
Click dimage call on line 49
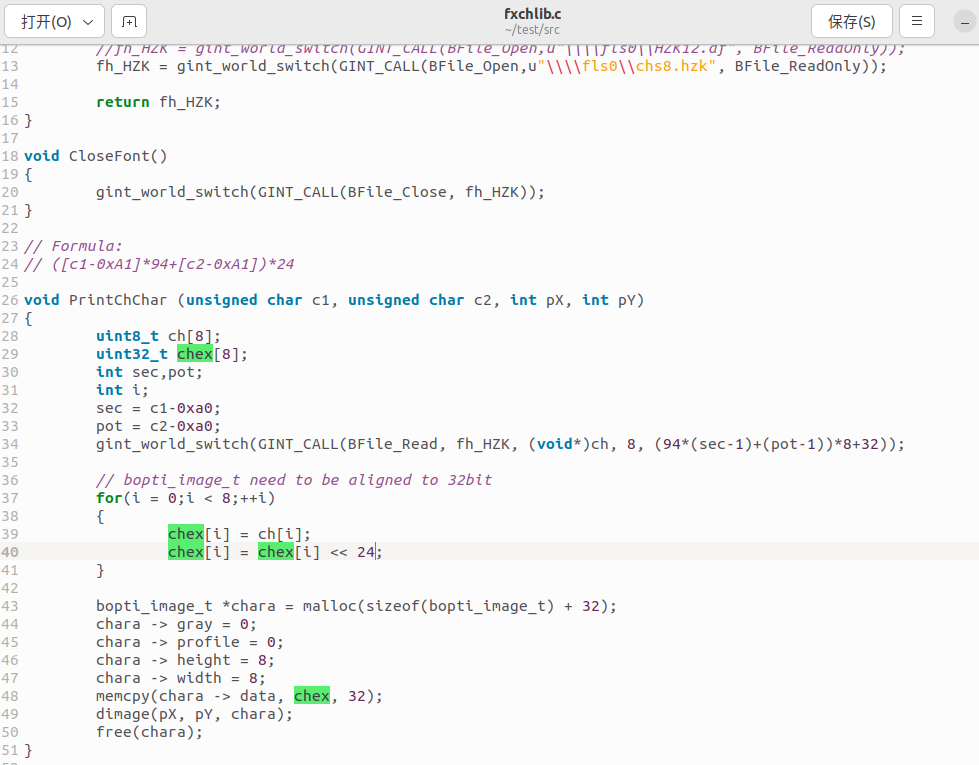[x=122, y=714]
